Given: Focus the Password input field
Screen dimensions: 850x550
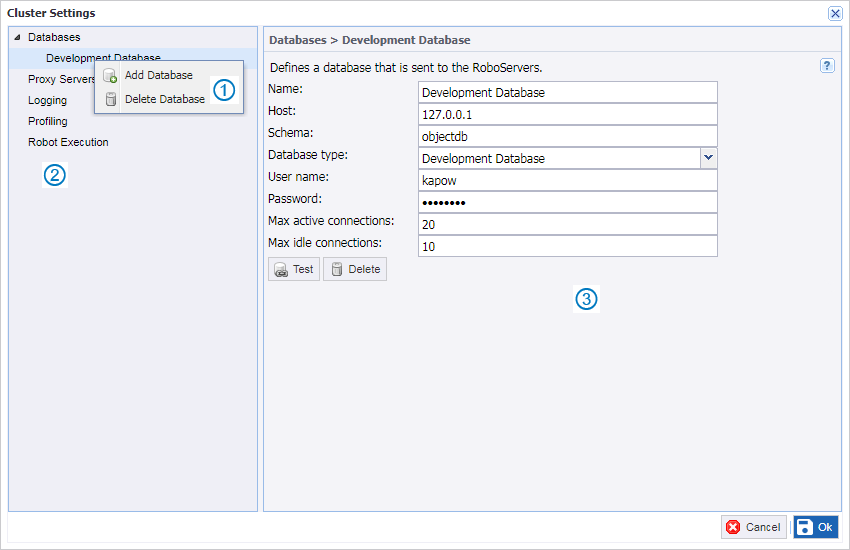Looking at the screenshot, I should point(567,202).
